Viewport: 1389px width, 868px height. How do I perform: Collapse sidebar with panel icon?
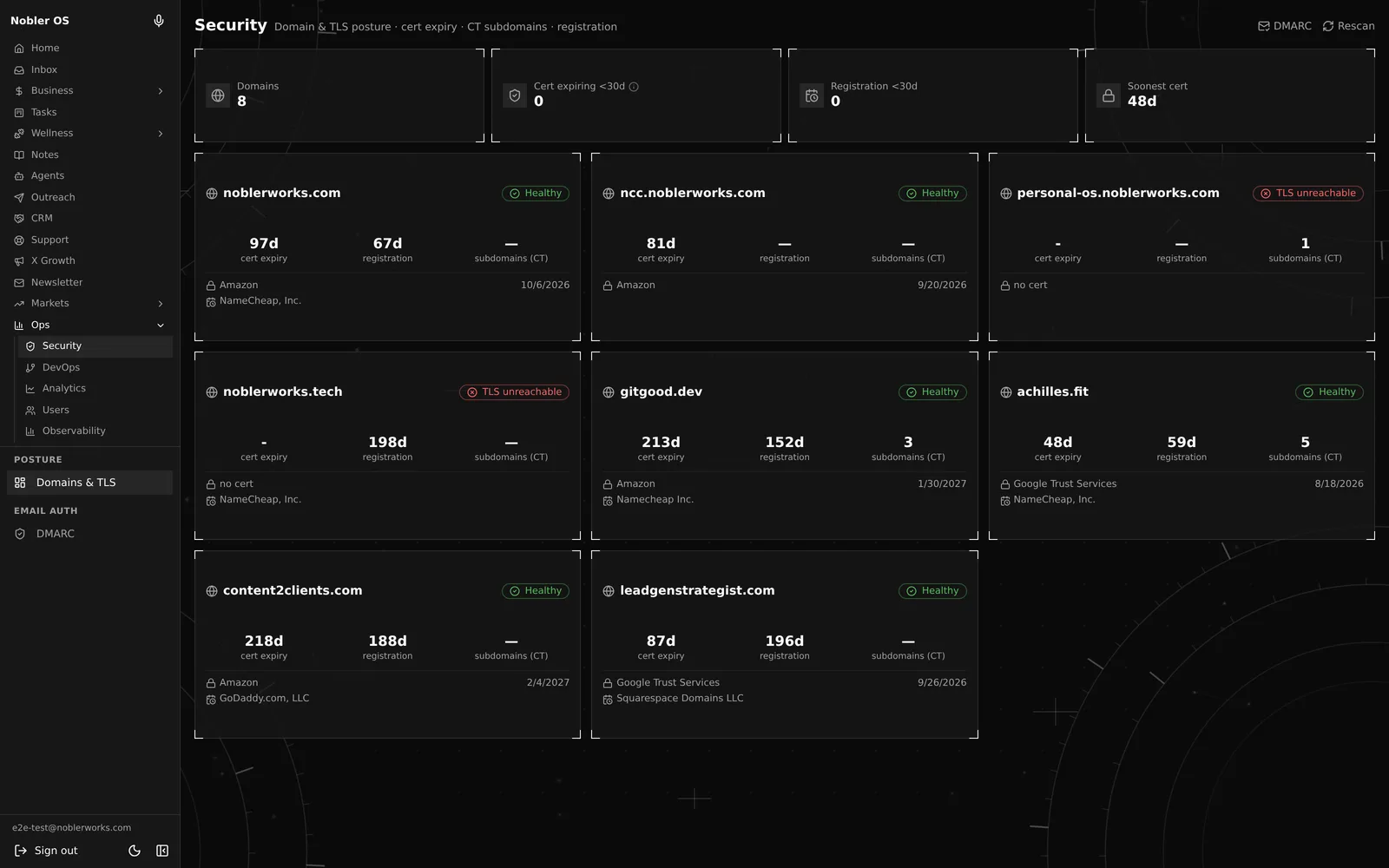162,851
